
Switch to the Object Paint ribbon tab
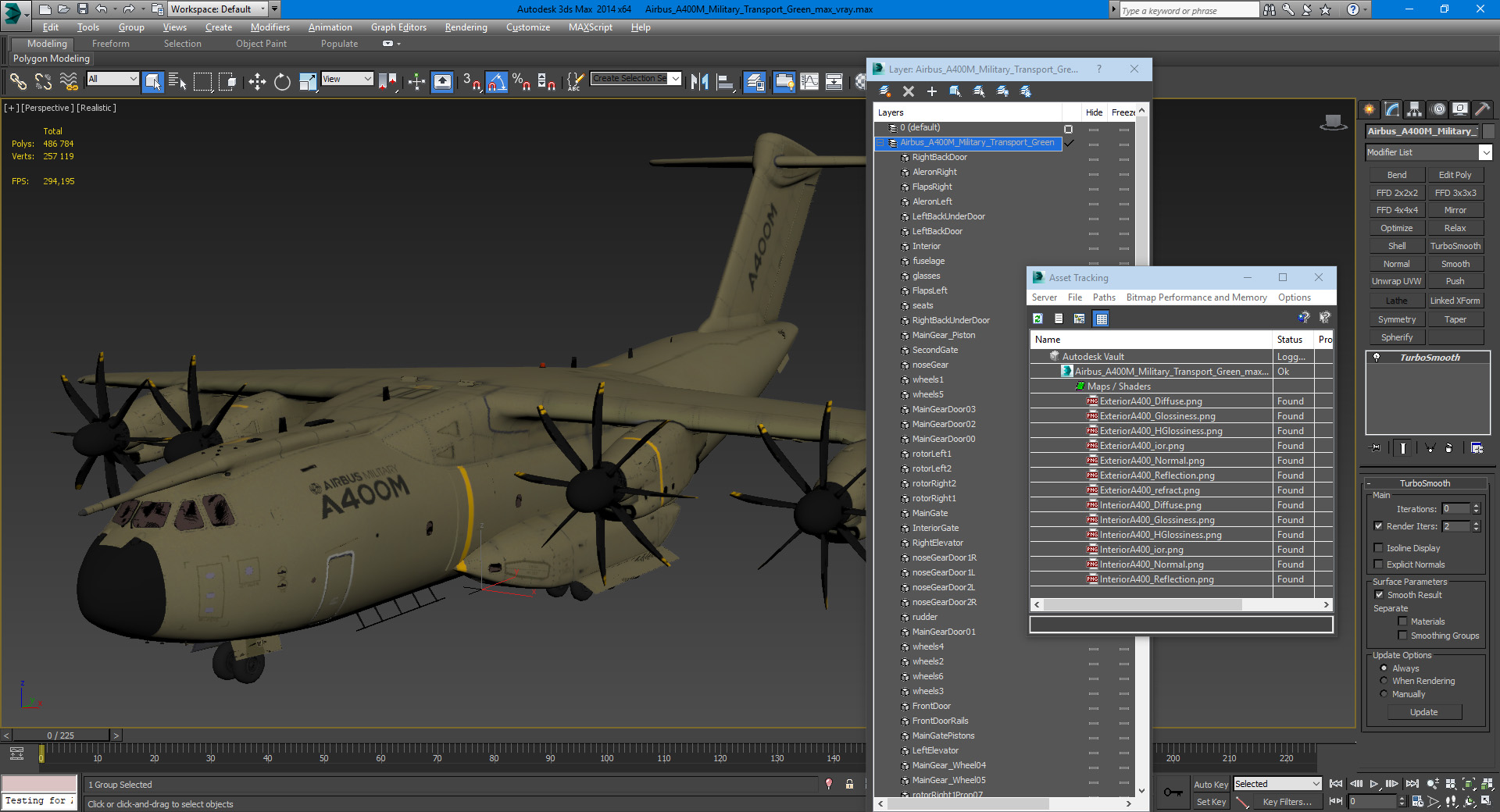(262, 44)
